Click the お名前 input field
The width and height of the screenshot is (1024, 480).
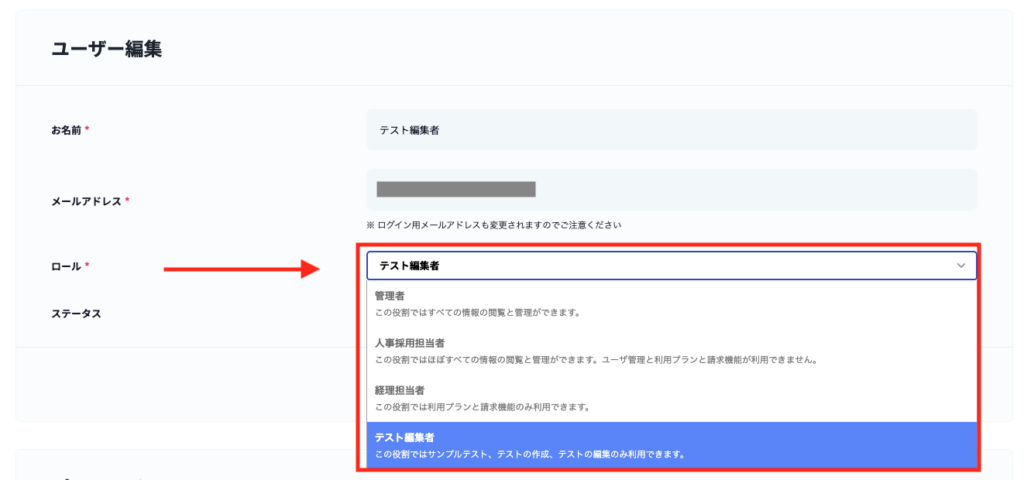click(x=671, y=130)
